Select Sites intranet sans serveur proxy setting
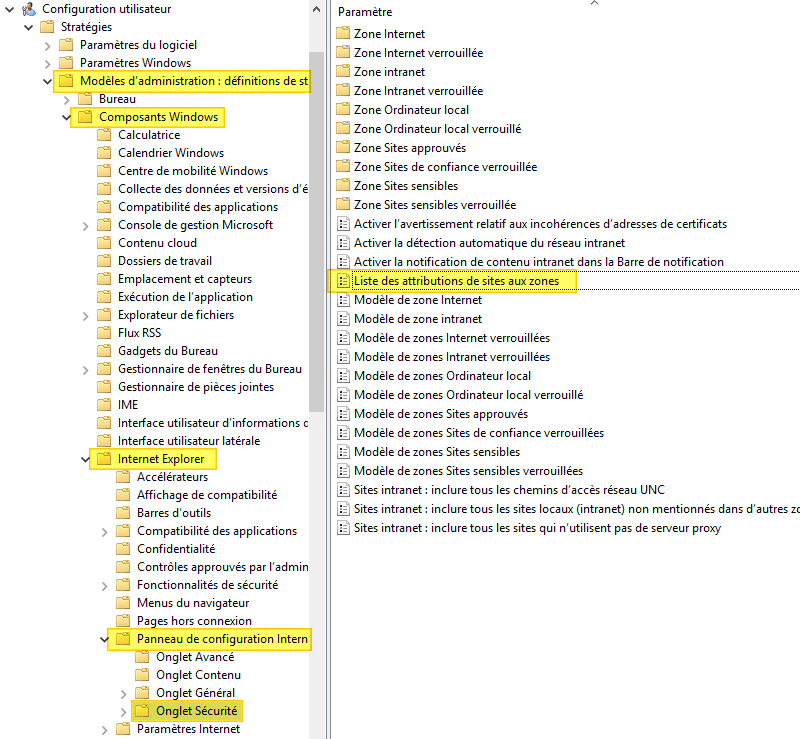 537,528
